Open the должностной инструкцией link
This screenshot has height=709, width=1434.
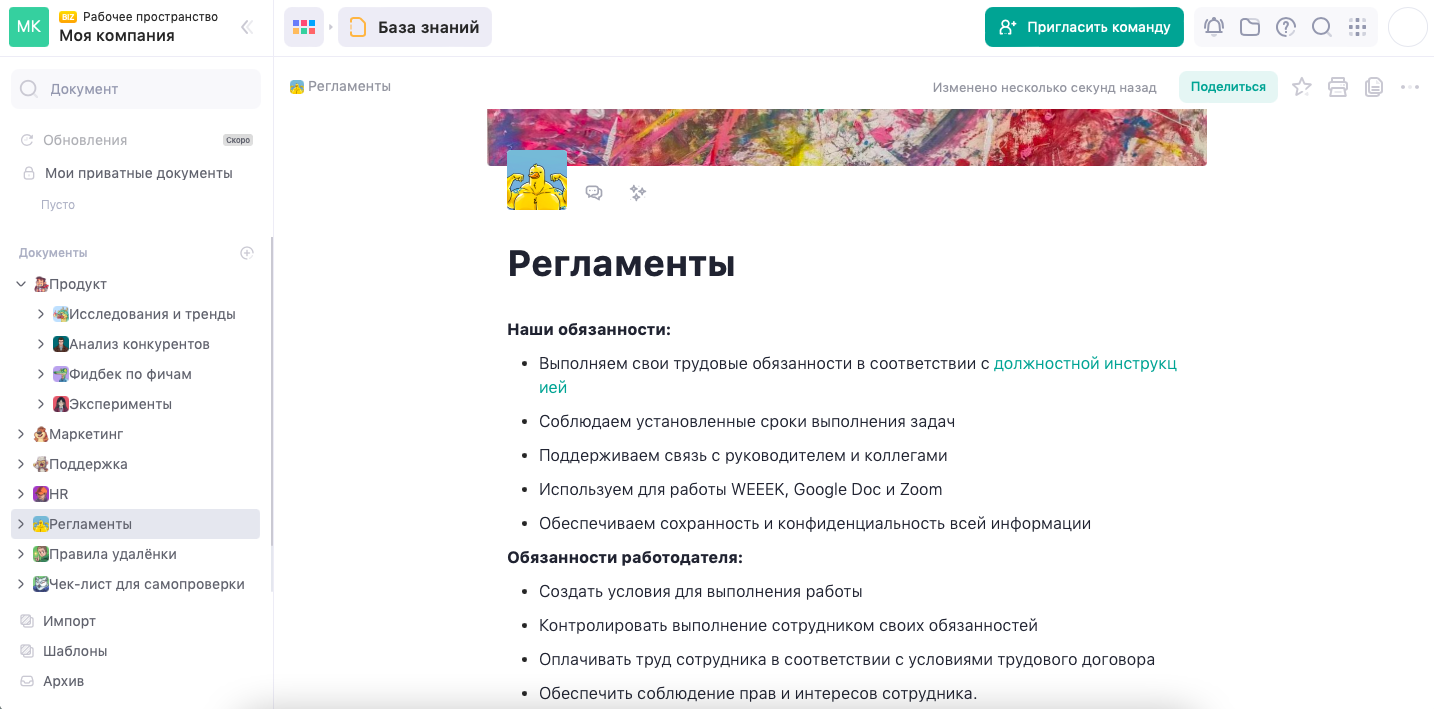(x=1085, y=363)
